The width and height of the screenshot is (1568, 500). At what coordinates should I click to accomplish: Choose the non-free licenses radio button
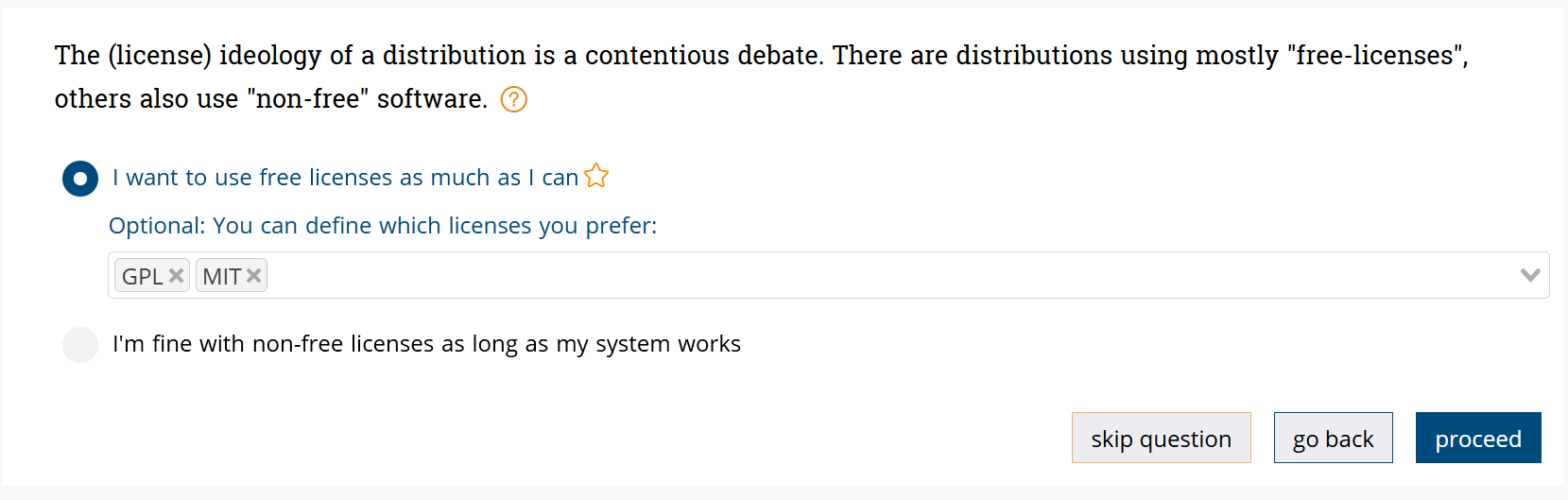pyautogui.click(x=80, y=345)
